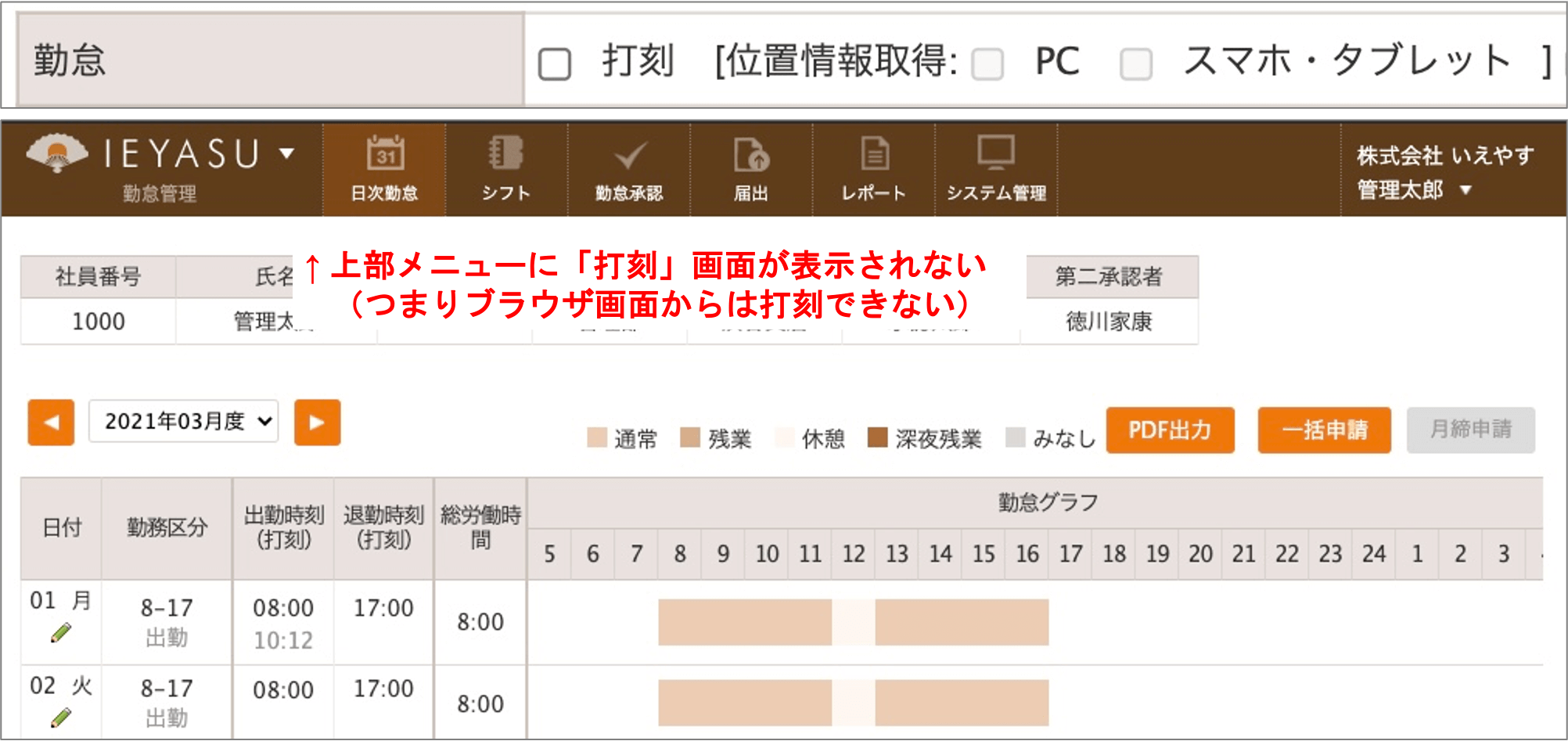Edit the 02 火 row pencil icon
Screen dimensions: 1568x741
click(61, 718)
